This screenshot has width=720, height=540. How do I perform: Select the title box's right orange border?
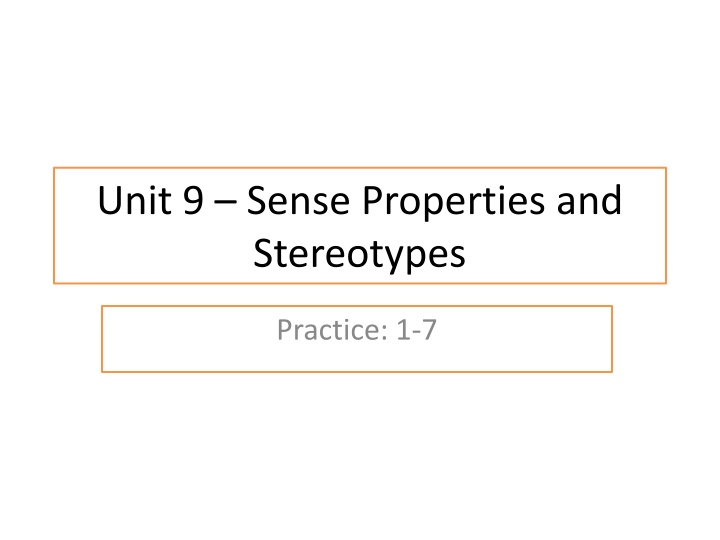(x=666, y=225)
